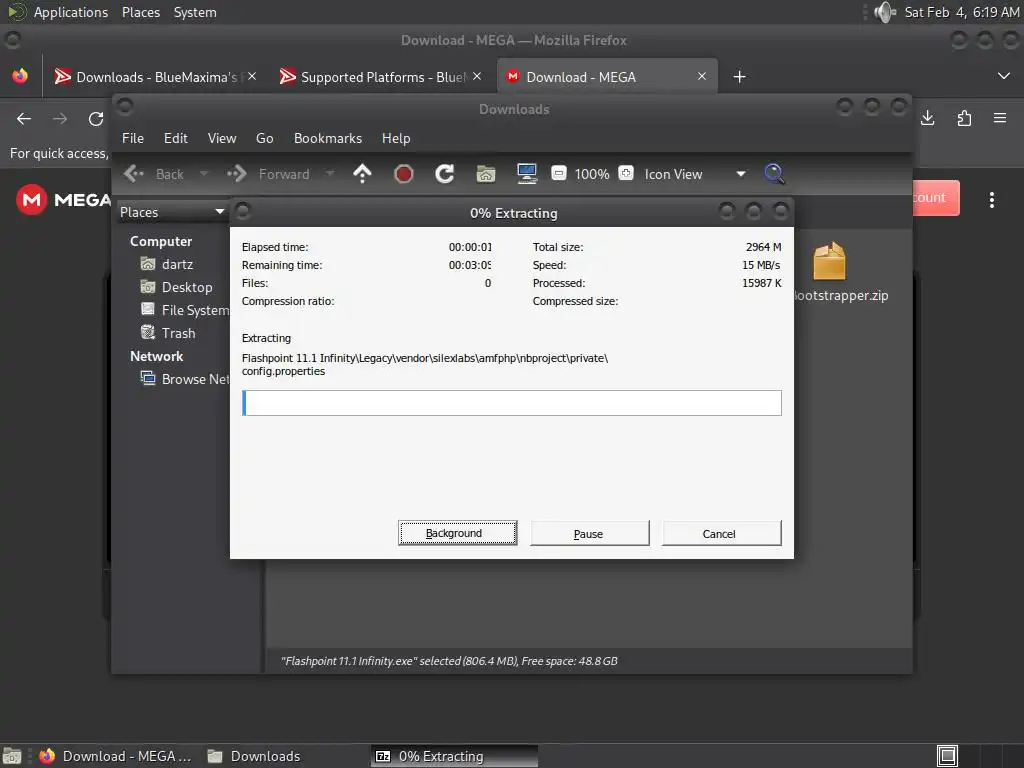Pause the extraction
The image size is (1024, 768).
pyautogui.click(x=589, y=533)
